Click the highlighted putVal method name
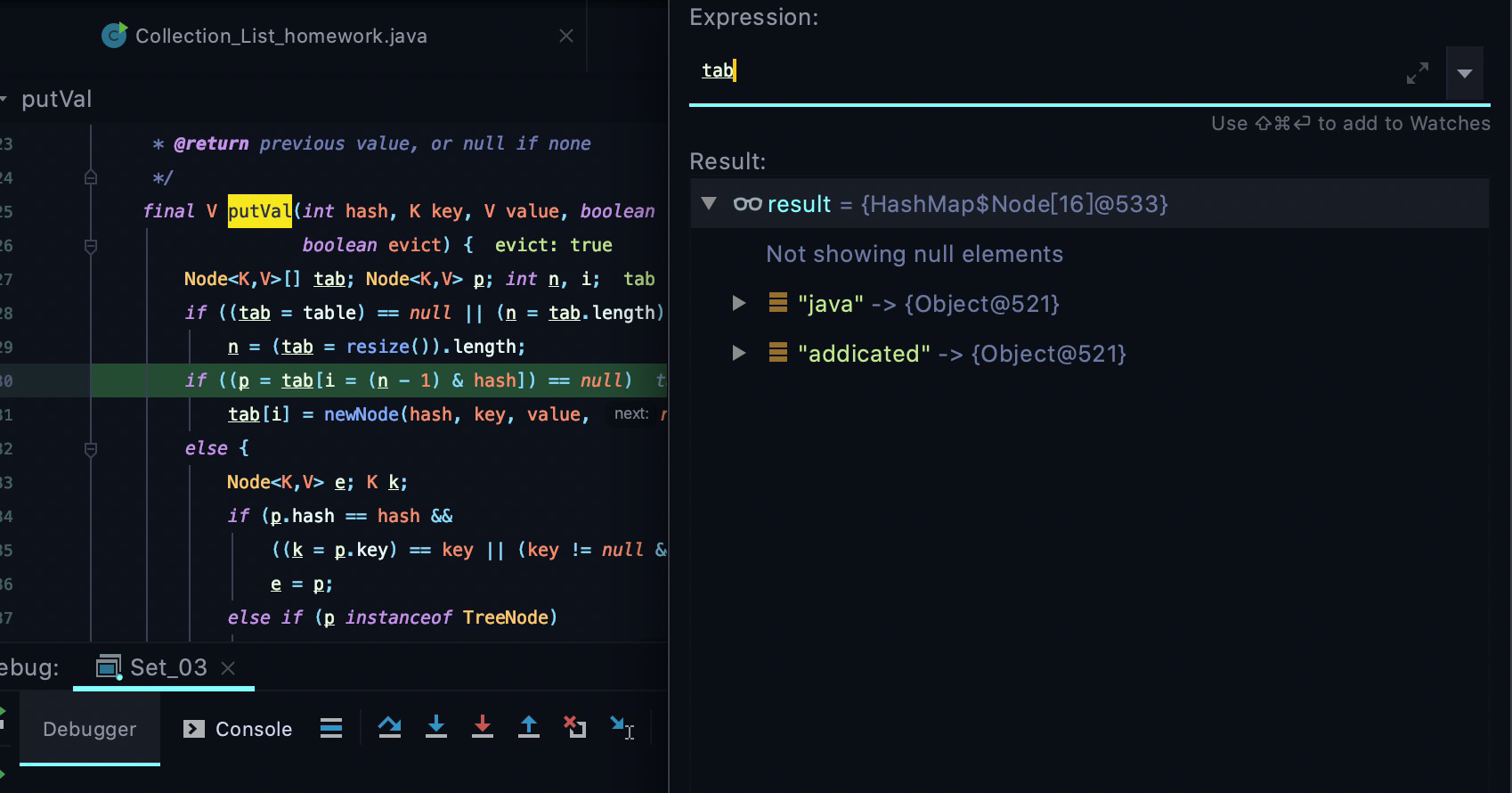This screenshot has width=1512, height=793. (260, 211)
